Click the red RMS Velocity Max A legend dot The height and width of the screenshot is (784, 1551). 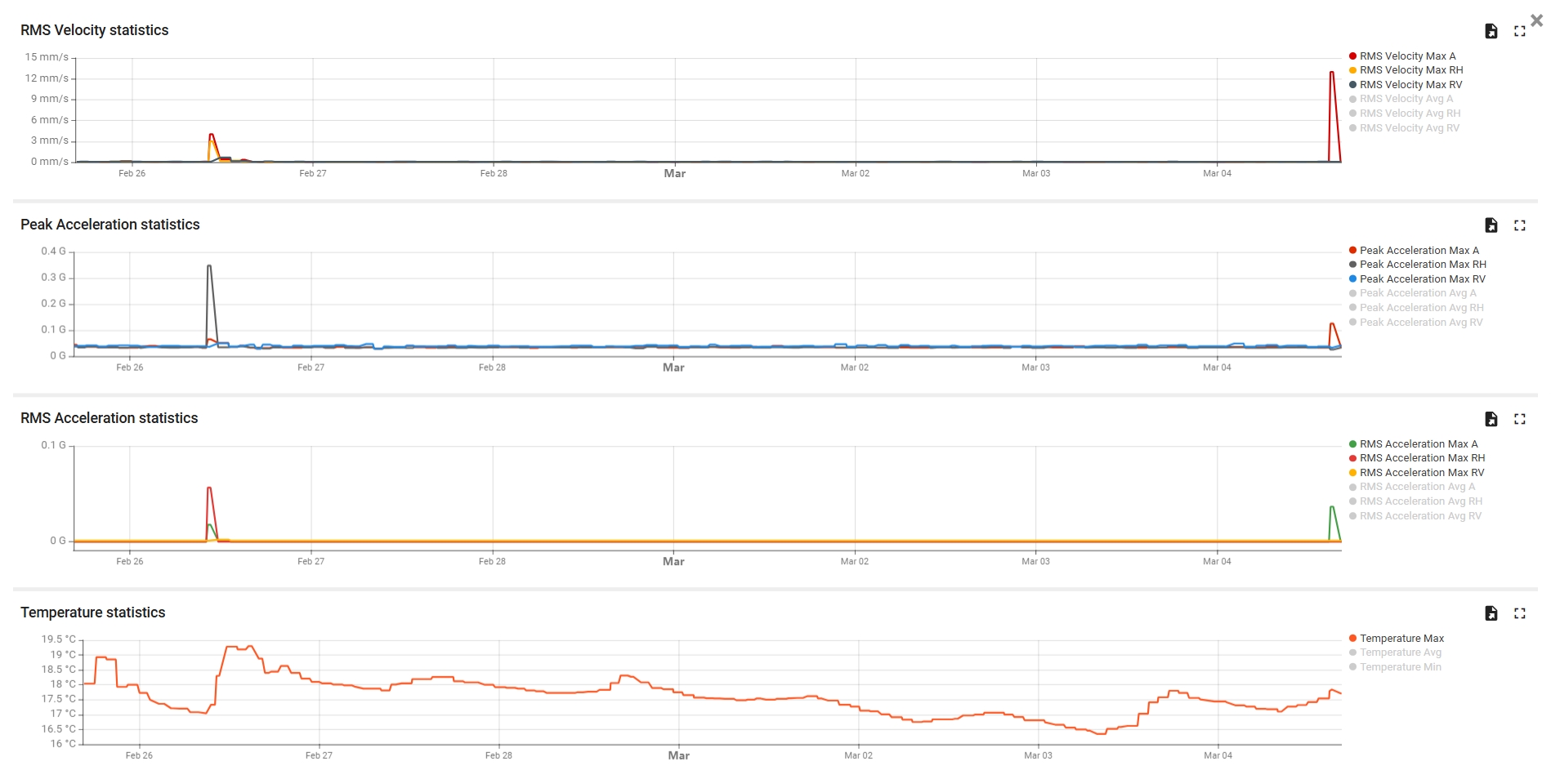click(1352, 56)
